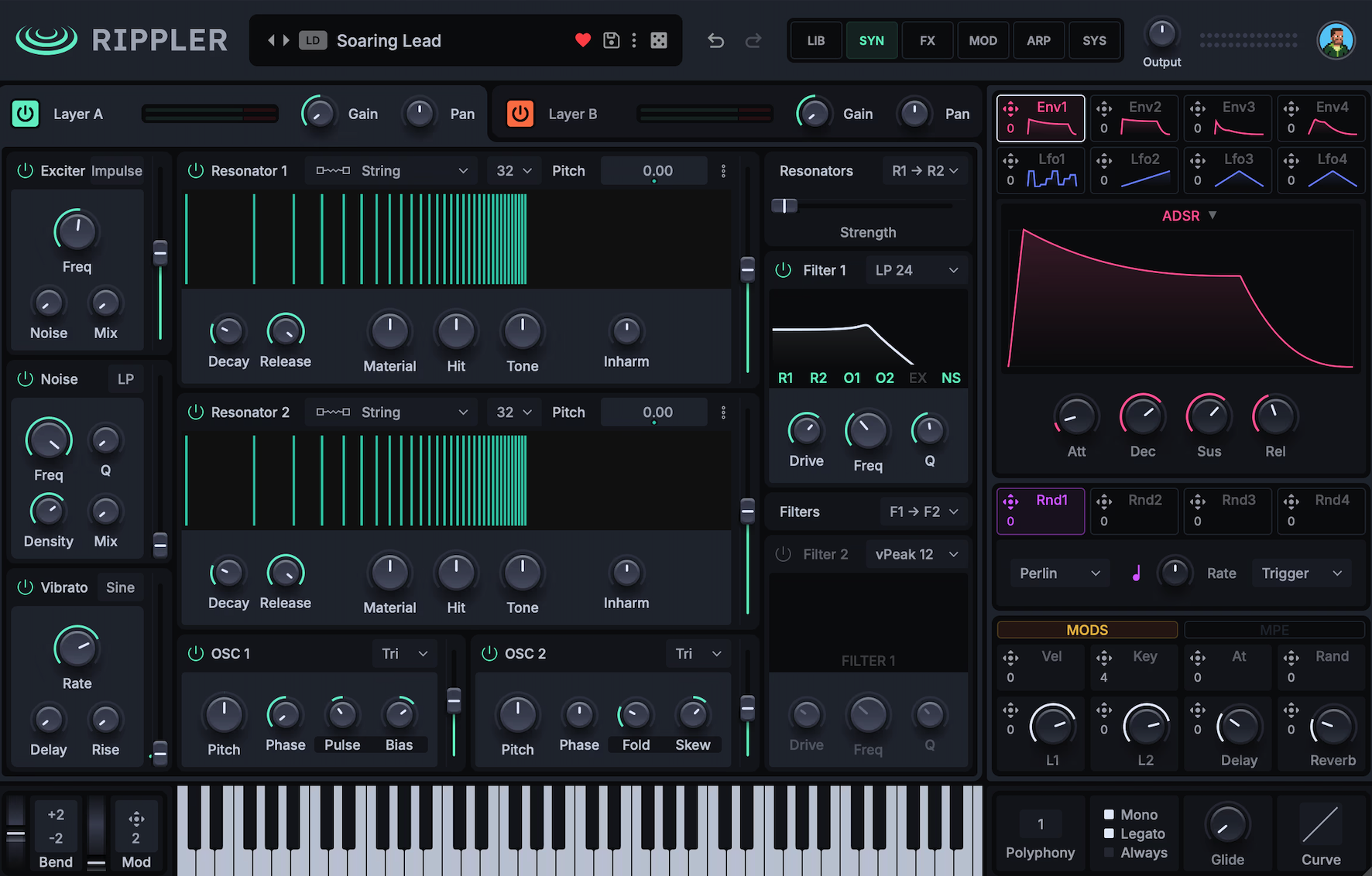Click the Resonator 1 level vertical slider

[747, 269]
